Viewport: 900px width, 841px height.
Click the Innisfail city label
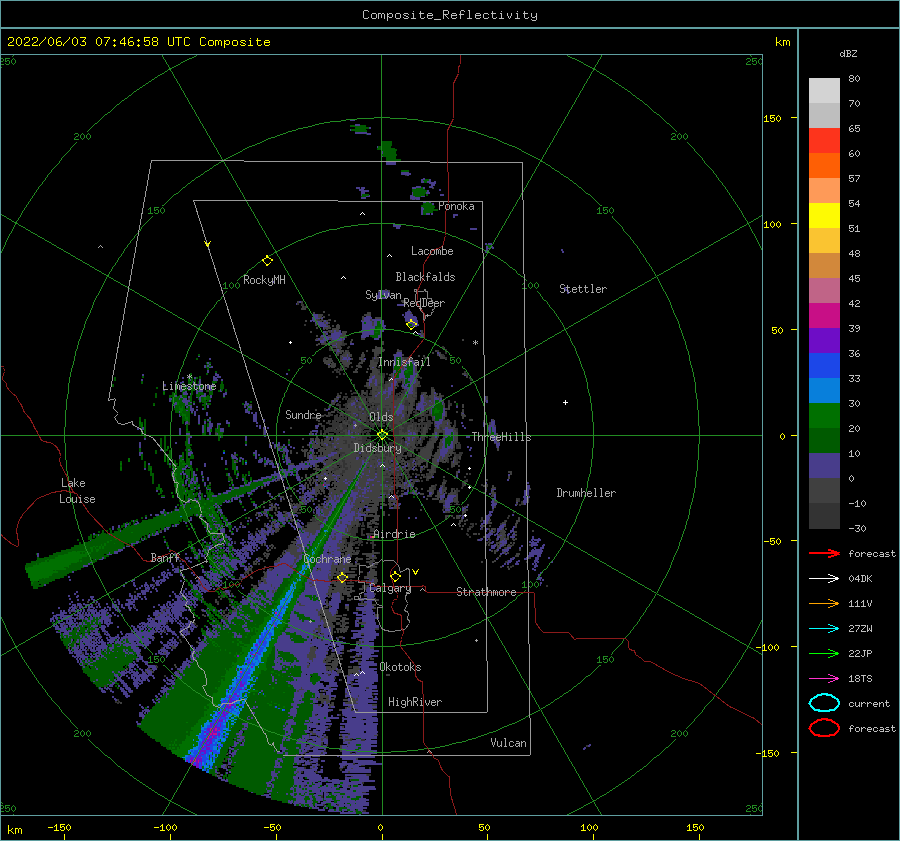pyautogui.click(x=404, y=362)
